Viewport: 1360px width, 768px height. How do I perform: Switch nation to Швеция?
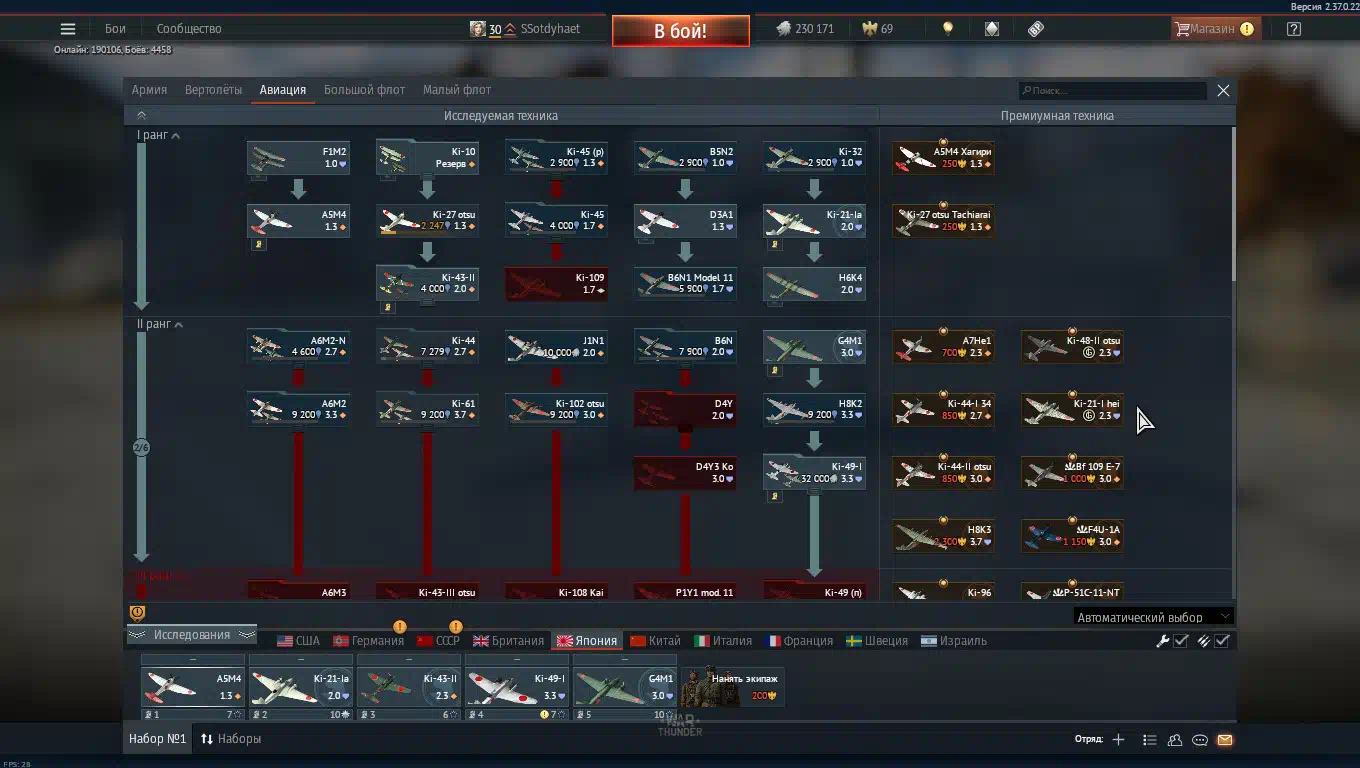(876, 641)
